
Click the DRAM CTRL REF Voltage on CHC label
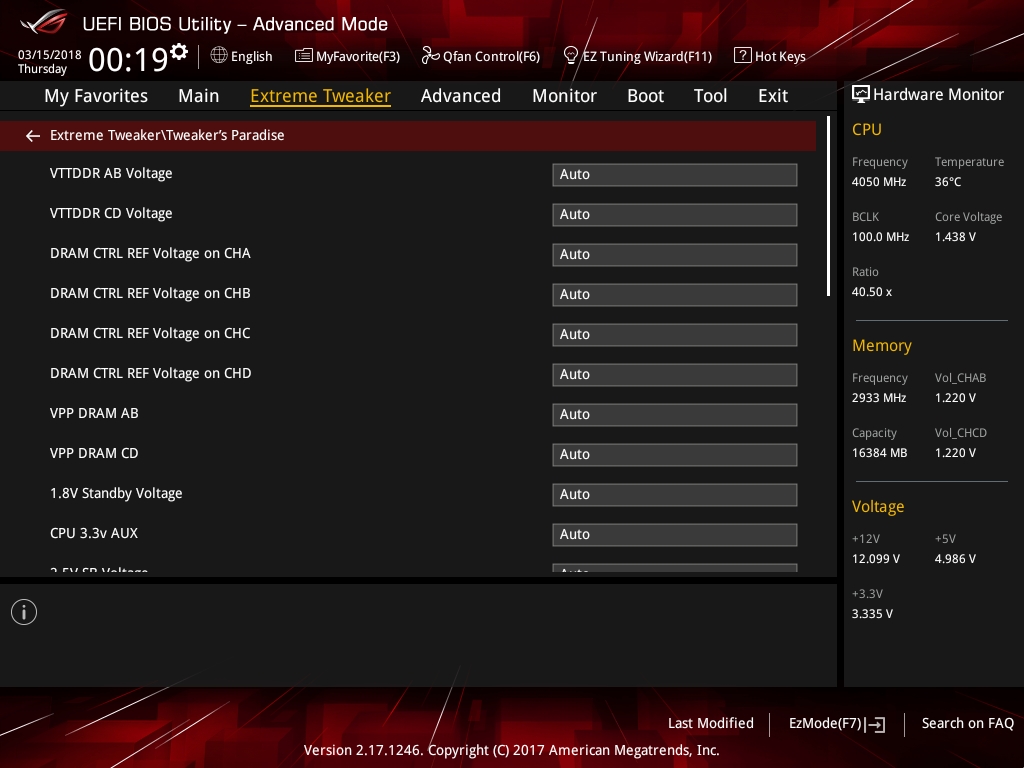pyautogui.click(x=150, y=334)
